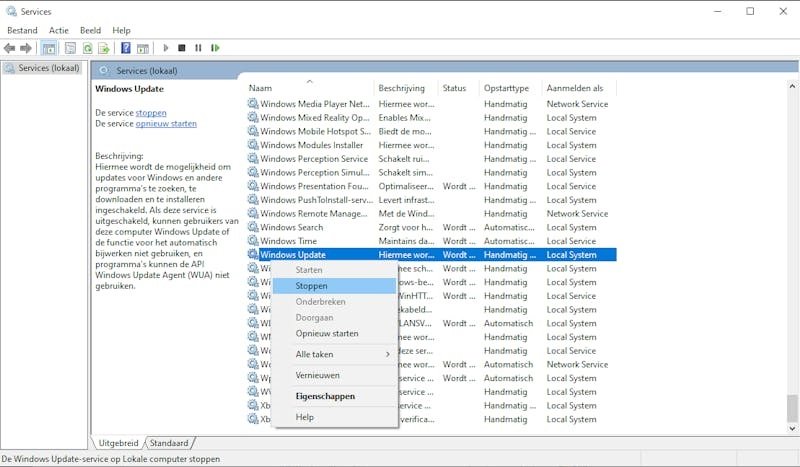Image resolution: width=800 pixels, height=467 pixels.
Task: Click the Properties sheet toolbar icon
Action: point(70,48)
